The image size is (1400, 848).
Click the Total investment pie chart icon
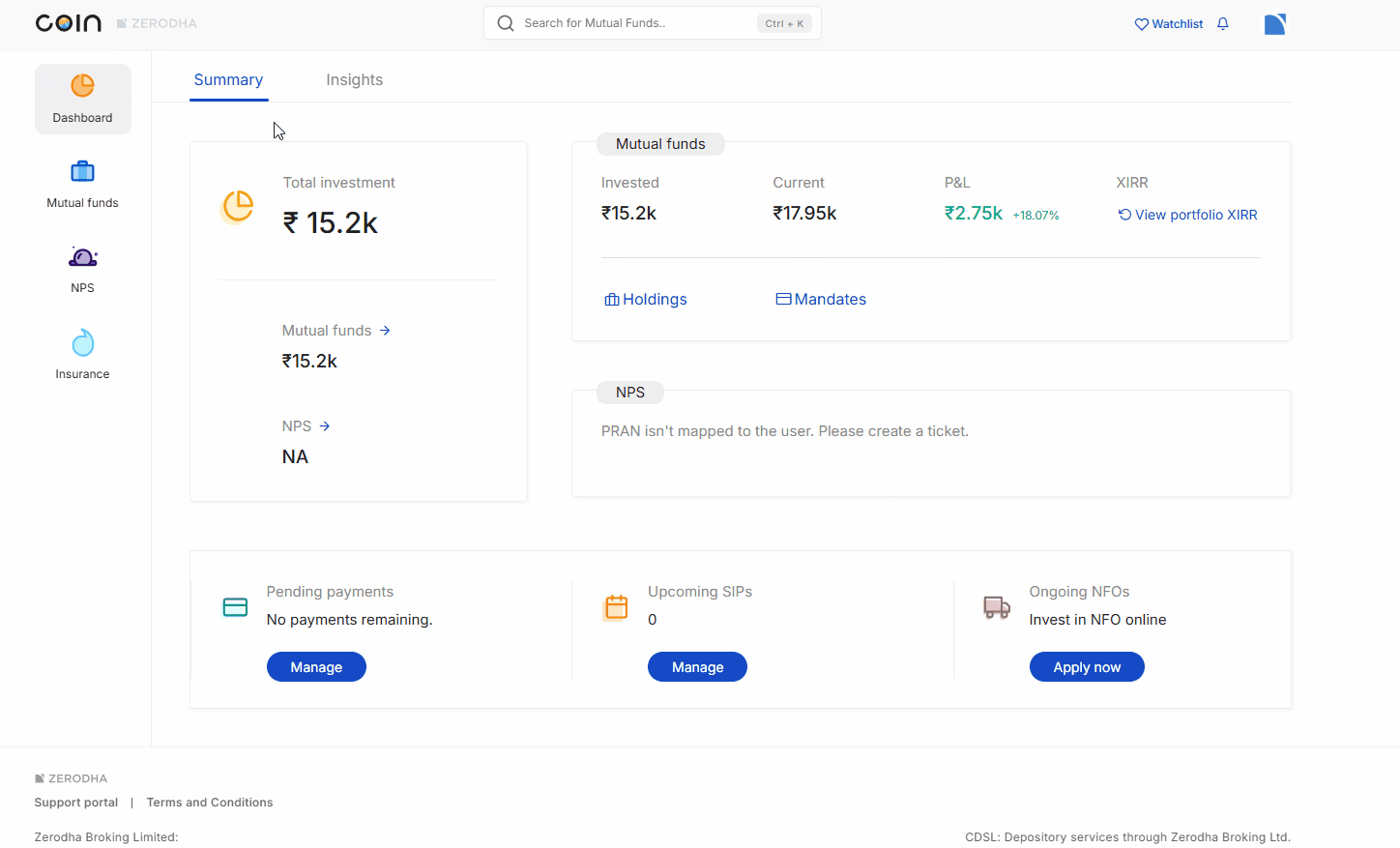[238, 206]
